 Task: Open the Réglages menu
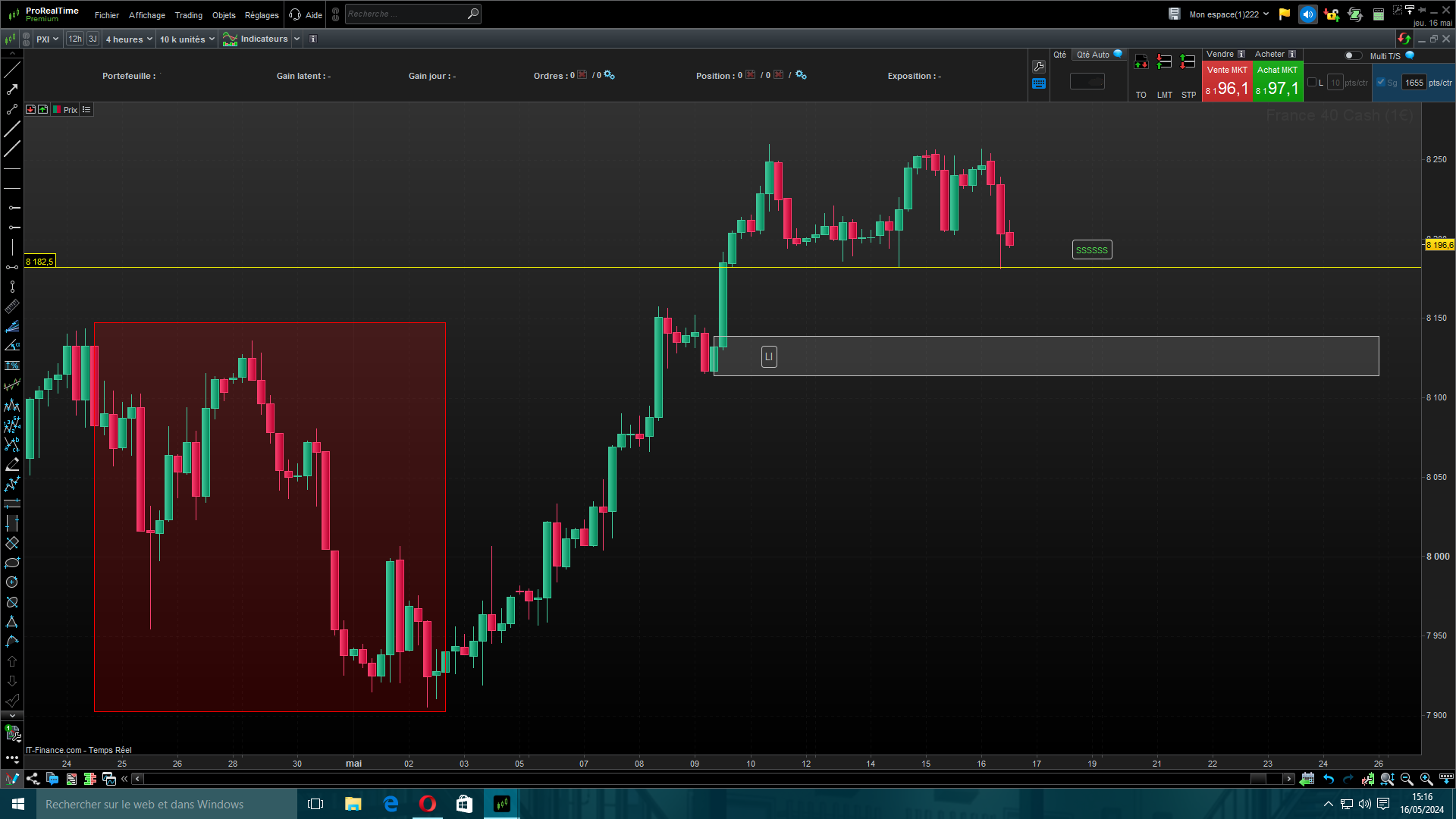tap(262, 15)
